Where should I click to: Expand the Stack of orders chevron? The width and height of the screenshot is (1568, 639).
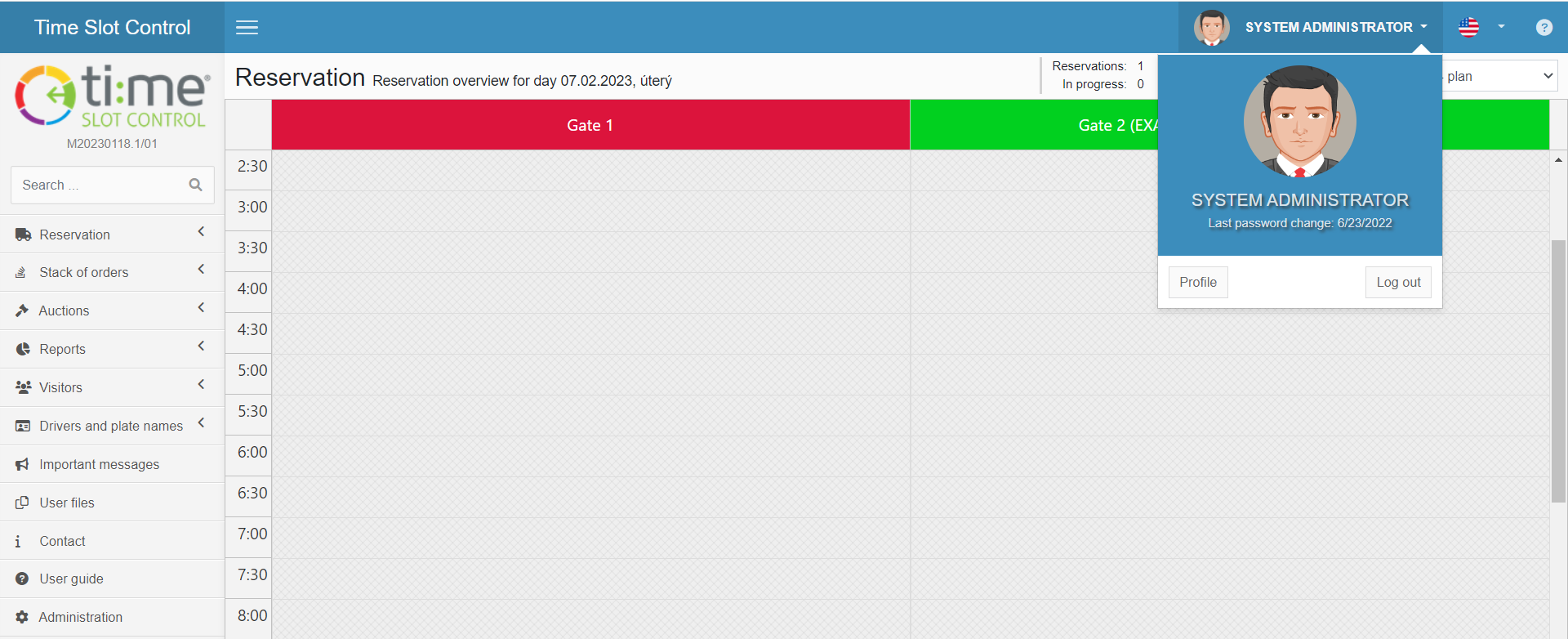point(201,270)
